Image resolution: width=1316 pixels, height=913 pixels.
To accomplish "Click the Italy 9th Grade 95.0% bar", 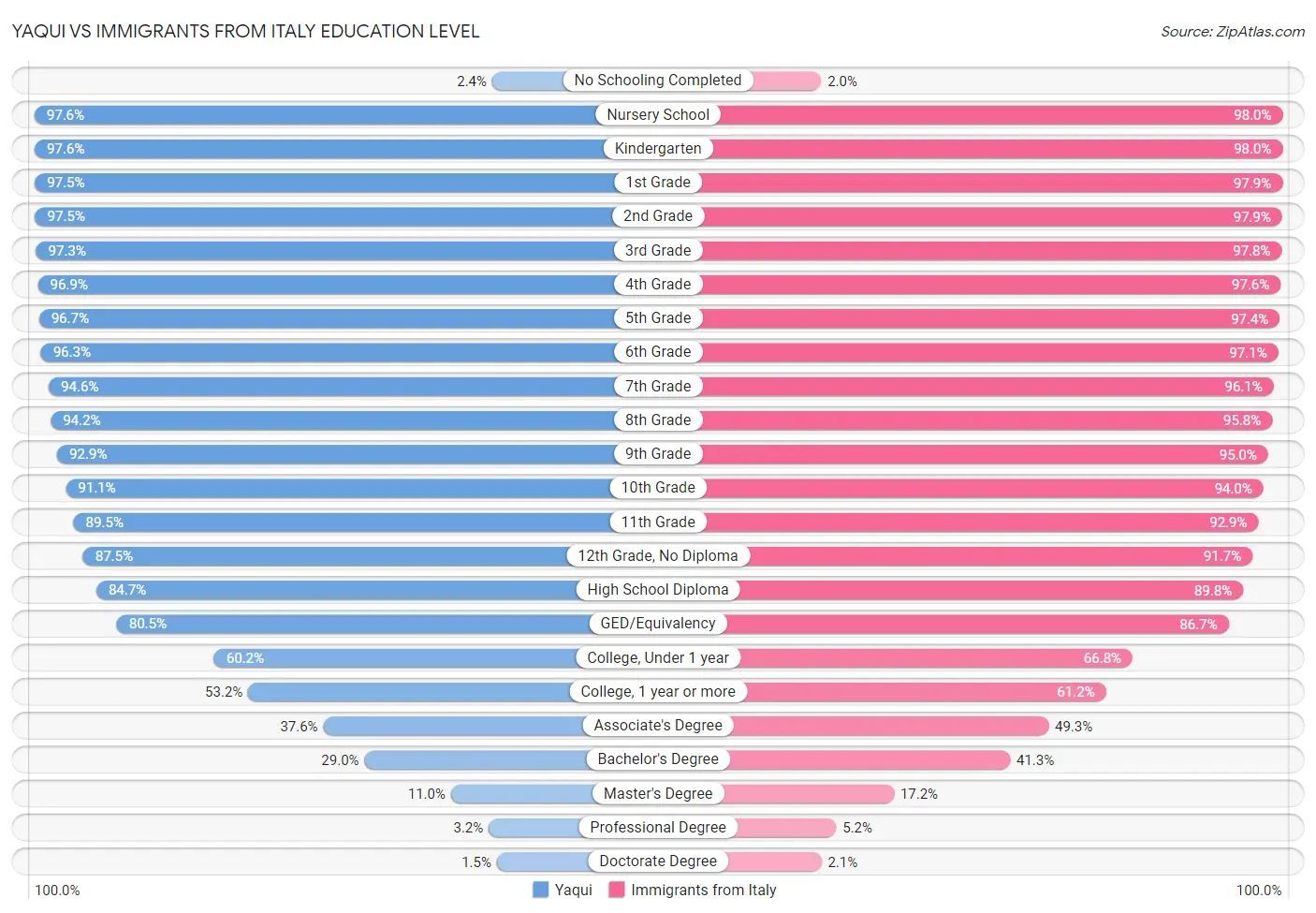I will 983,454.
